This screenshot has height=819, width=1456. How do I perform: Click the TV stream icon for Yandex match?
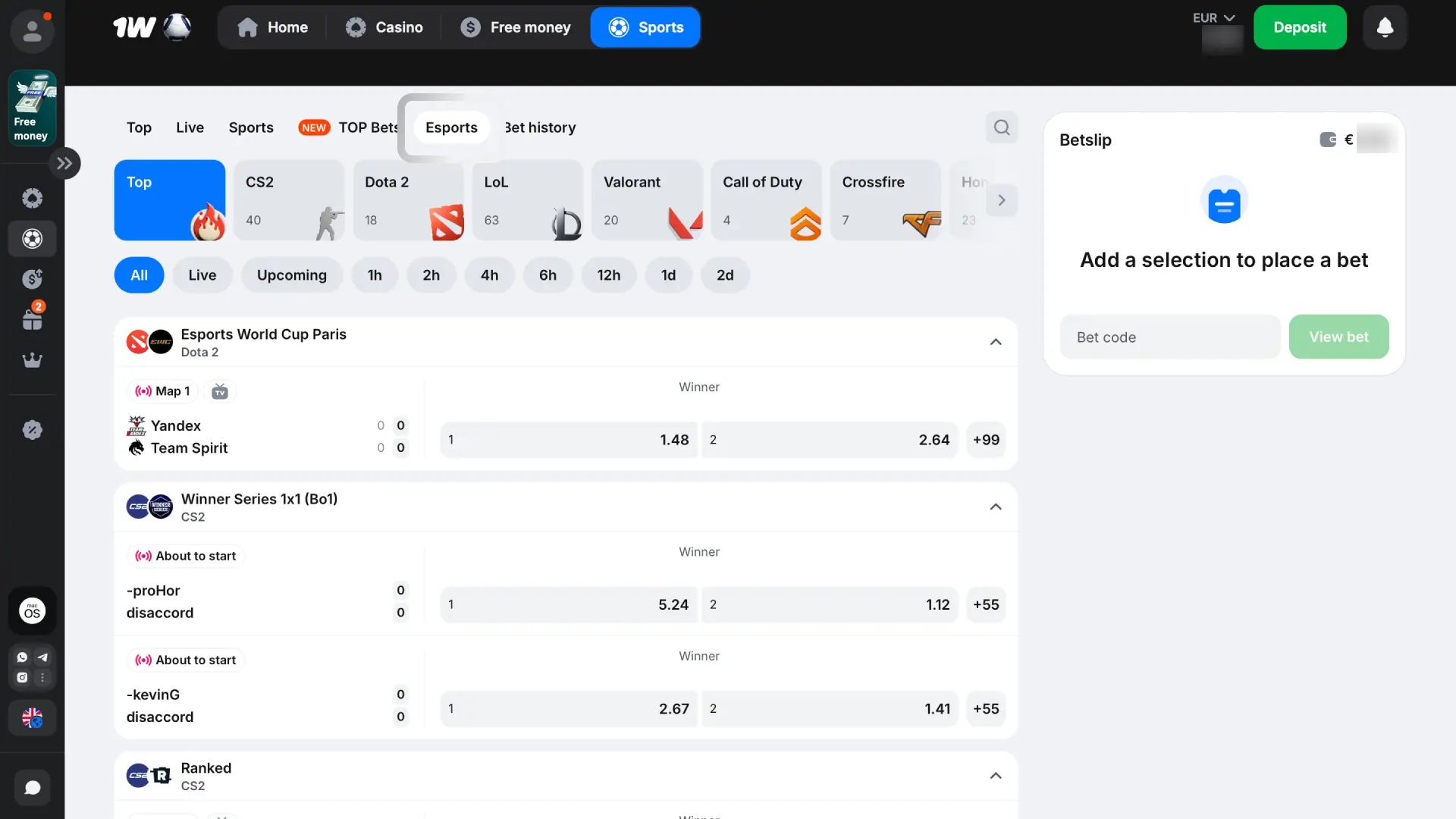(220, 391)
